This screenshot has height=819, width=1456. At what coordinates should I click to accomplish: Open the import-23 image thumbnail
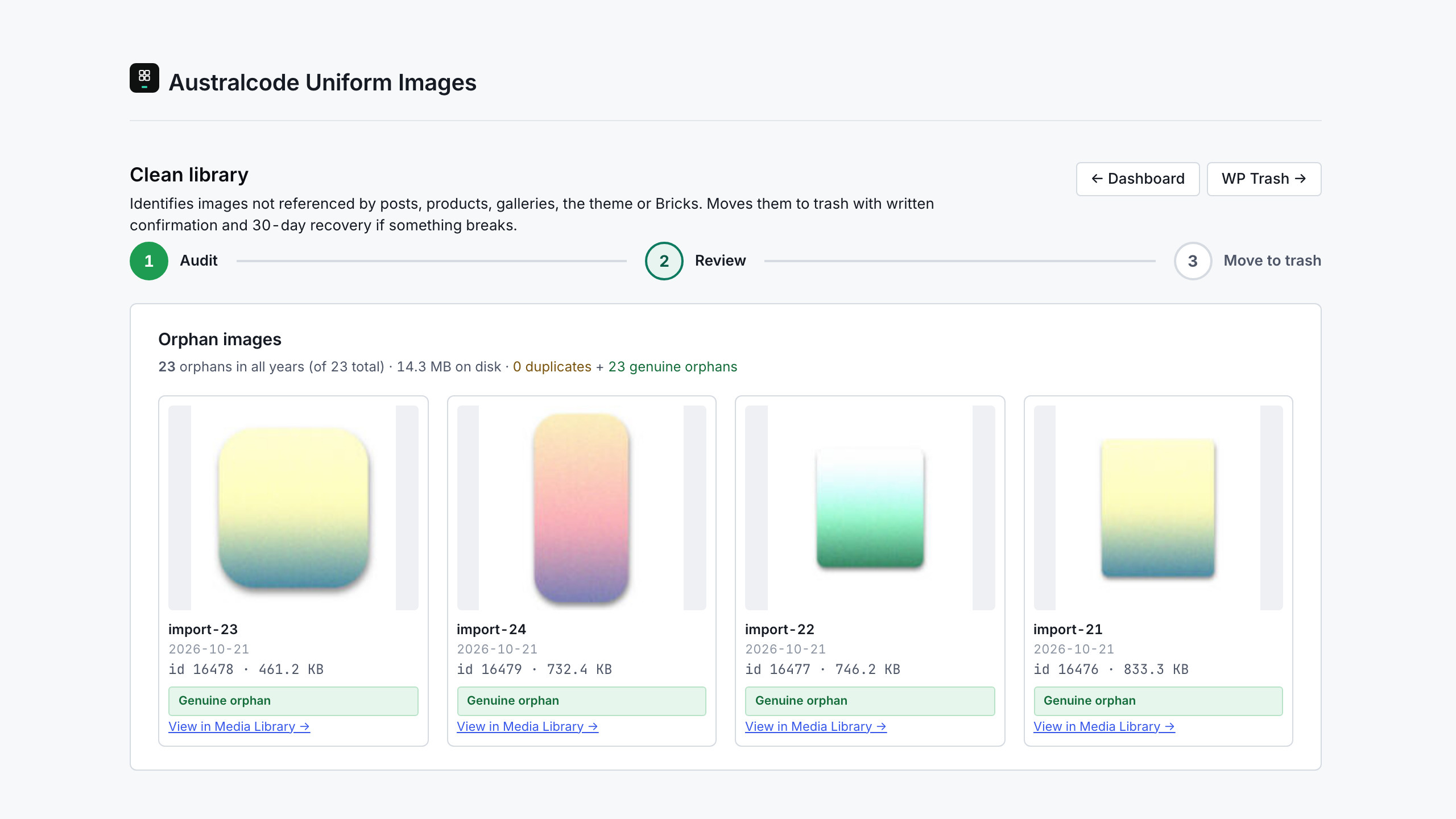click(293, 508)
